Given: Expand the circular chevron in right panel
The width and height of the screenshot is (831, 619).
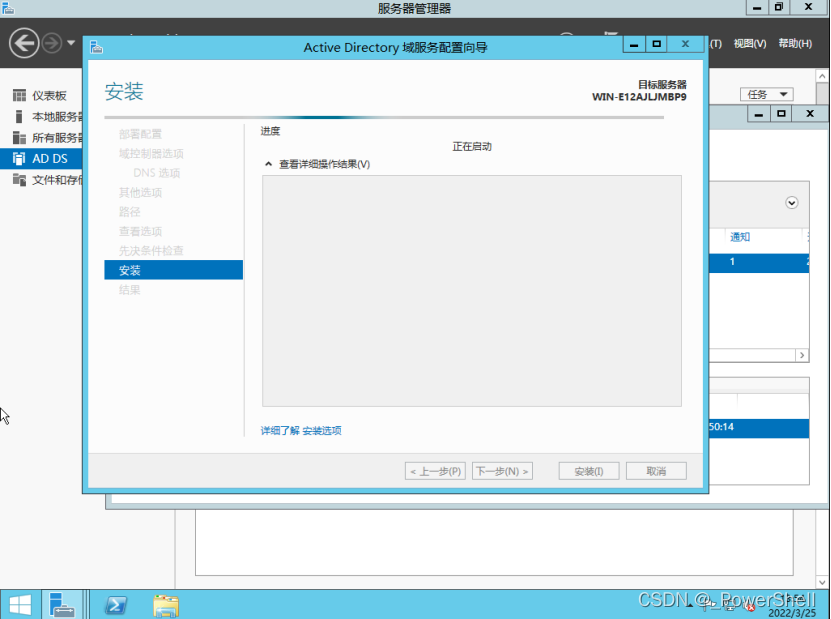Looking at the screenshot, I should click(792, 202).
